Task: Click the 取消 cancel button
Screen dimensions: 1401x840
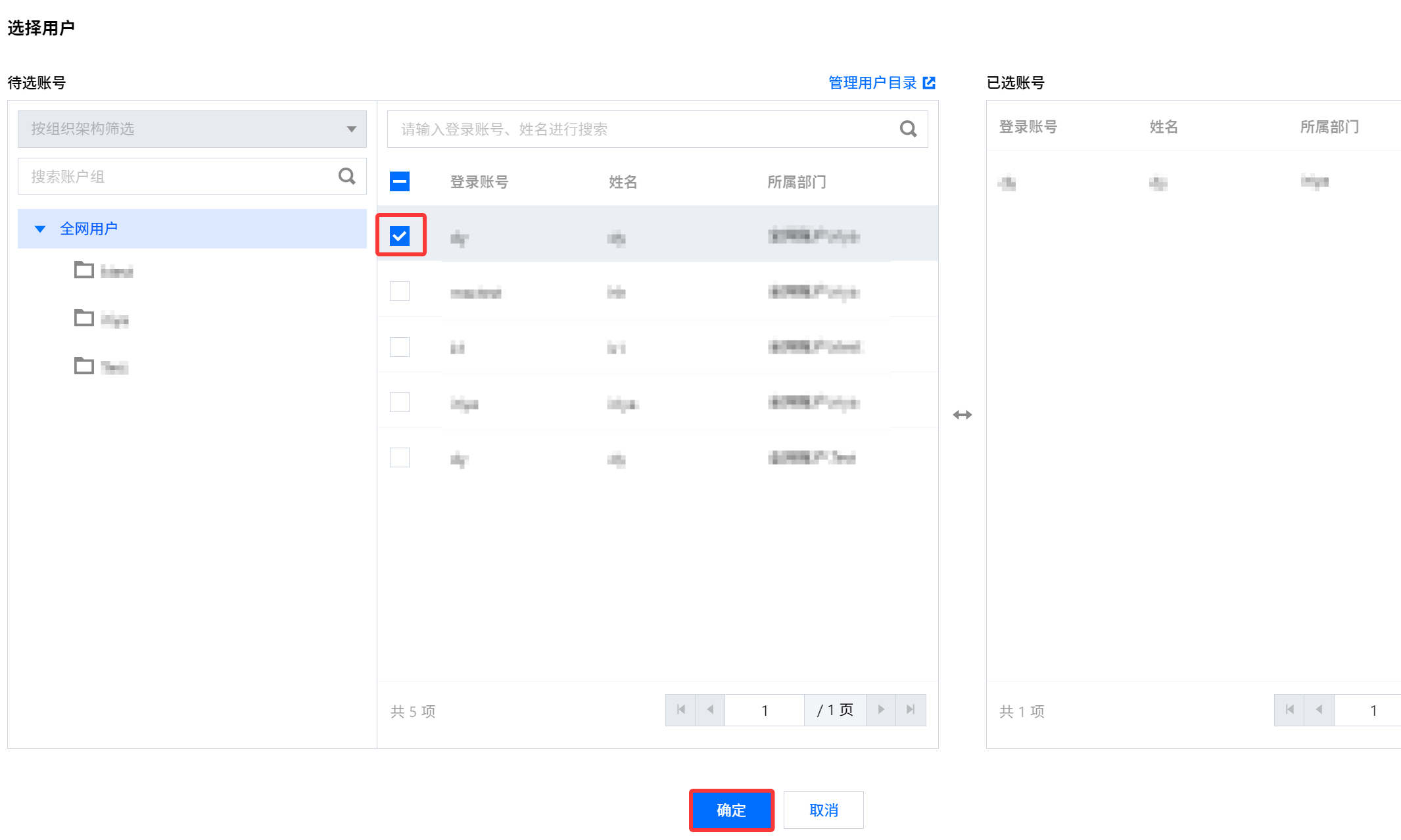Action: tap(823, 810)
